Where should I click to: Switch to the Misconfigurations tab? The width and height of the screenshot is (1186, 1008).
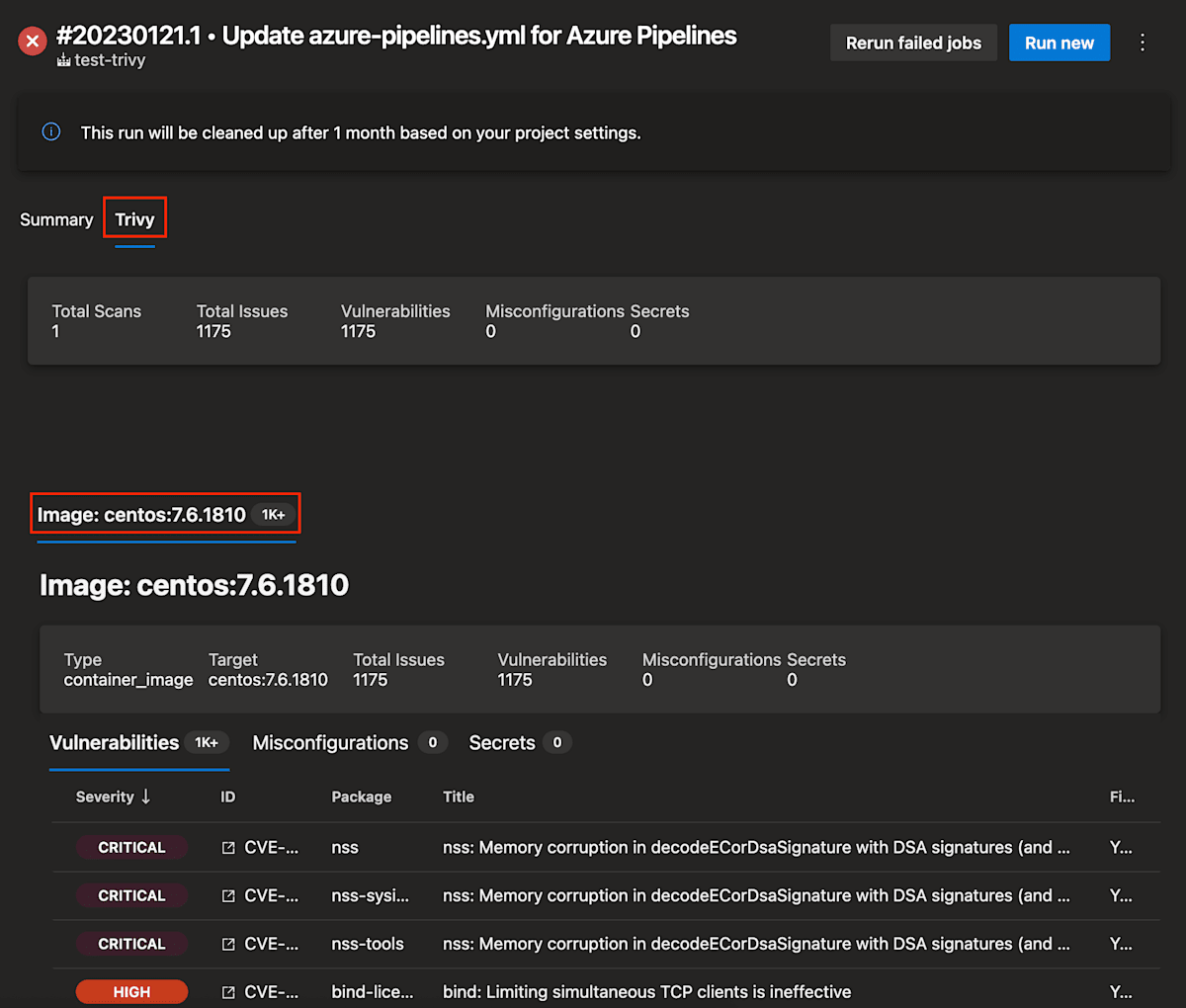coord(350,743)
